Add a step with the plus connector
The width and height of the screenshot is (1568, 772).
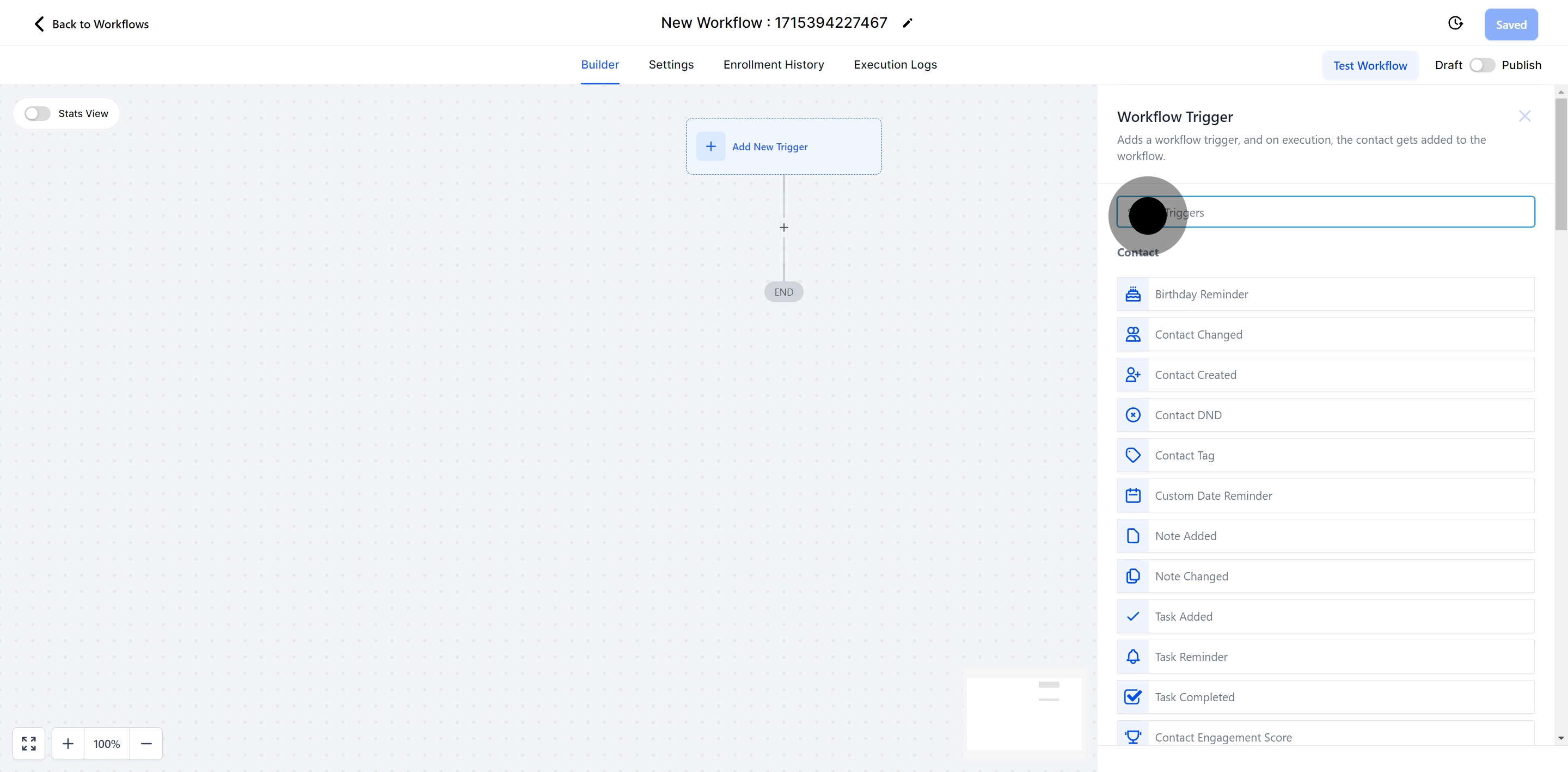(783, 228)
